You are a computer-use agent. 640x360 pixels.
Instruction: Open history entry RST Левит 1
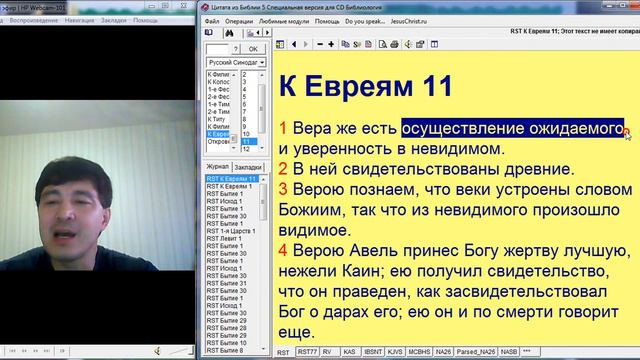tap(224, 238)
